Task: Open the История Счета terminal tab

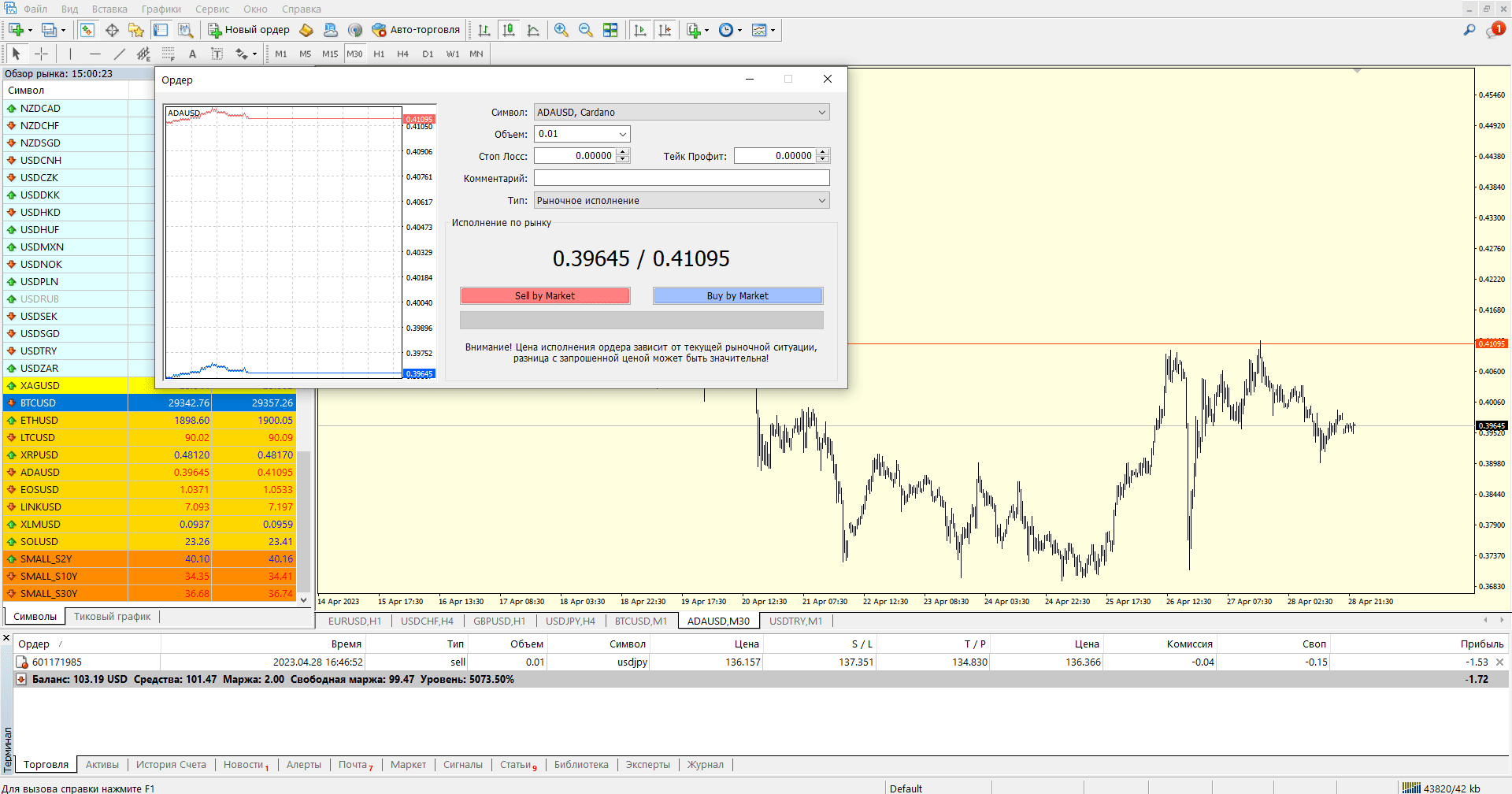Action: coord(171,764)
